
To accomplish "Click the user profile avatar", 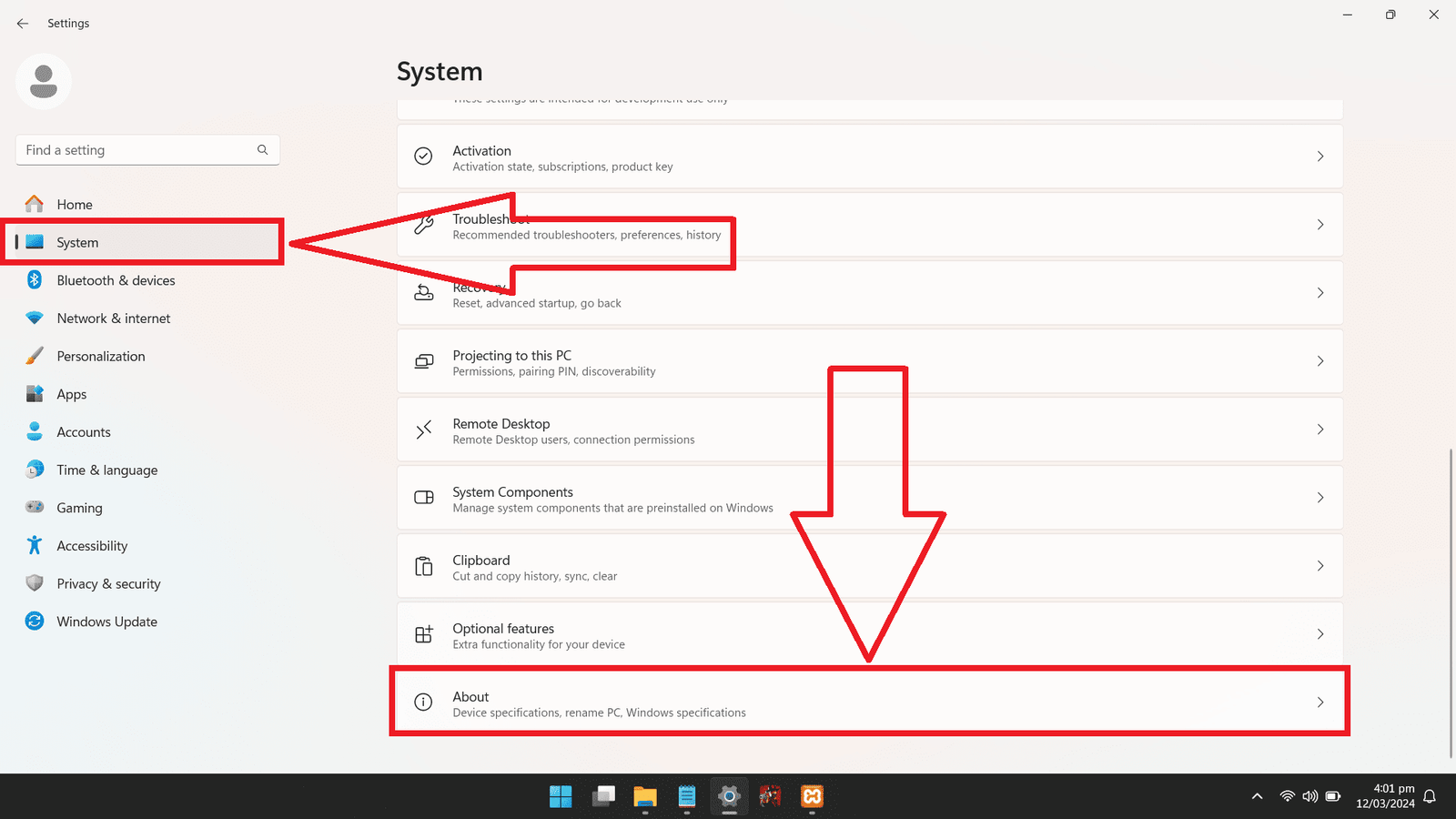I will [x=44, y=82].
